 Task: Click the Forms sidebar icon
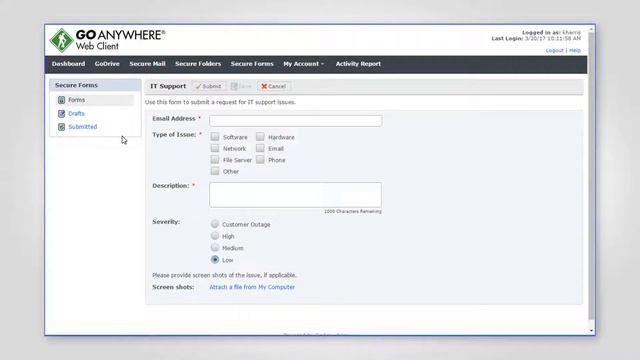pos(61,100)
